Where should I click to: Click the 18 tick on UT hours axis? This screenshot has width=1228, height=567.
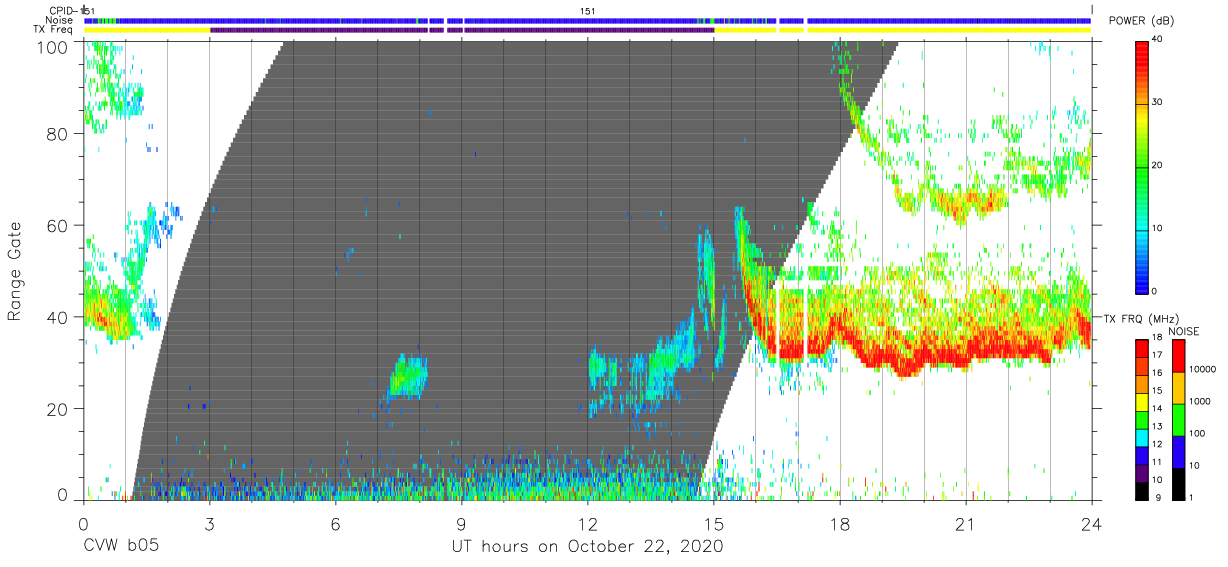click(839, 523)
